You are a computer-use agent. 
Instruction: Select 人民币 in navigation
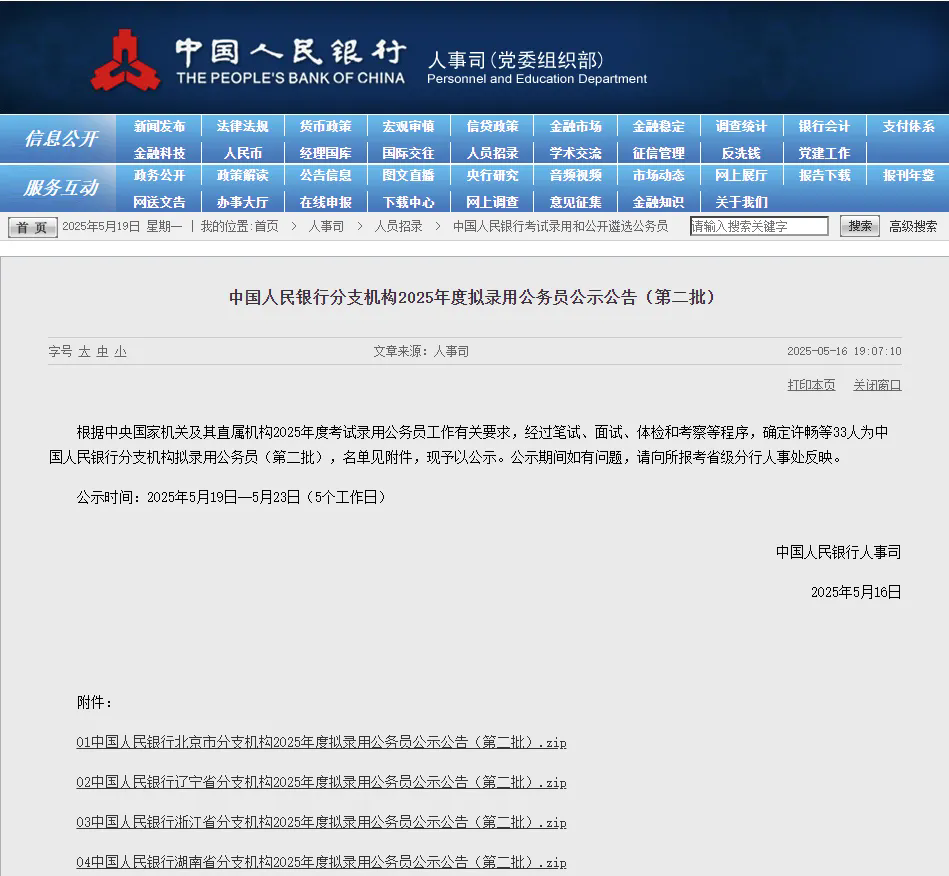tap(243, 153)
